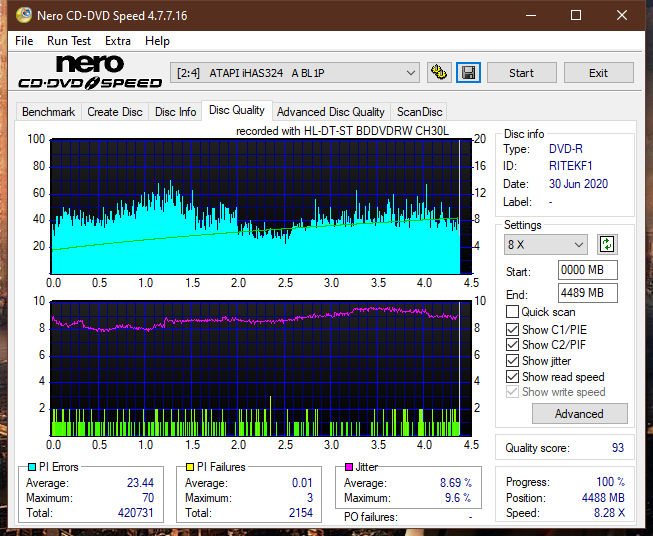Click the PI Errors average 23.44
This screenshot has height=536, width=653.
(140, 483)
